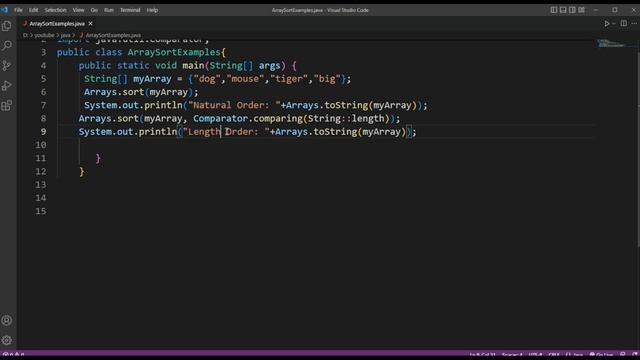Viewport: 640px width, 360px height.
Task: Expand the run options dropdown arrow
Action: click(614, 24)
